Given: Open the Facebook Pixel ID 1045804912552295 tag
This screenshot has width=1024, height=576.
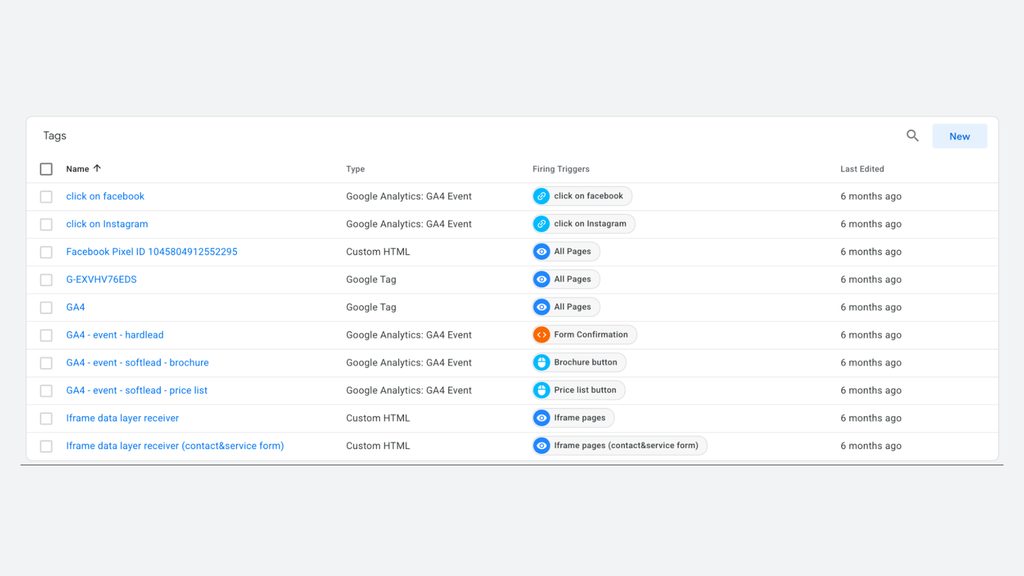Looking at the screenshot, I should tap(152, 251).
